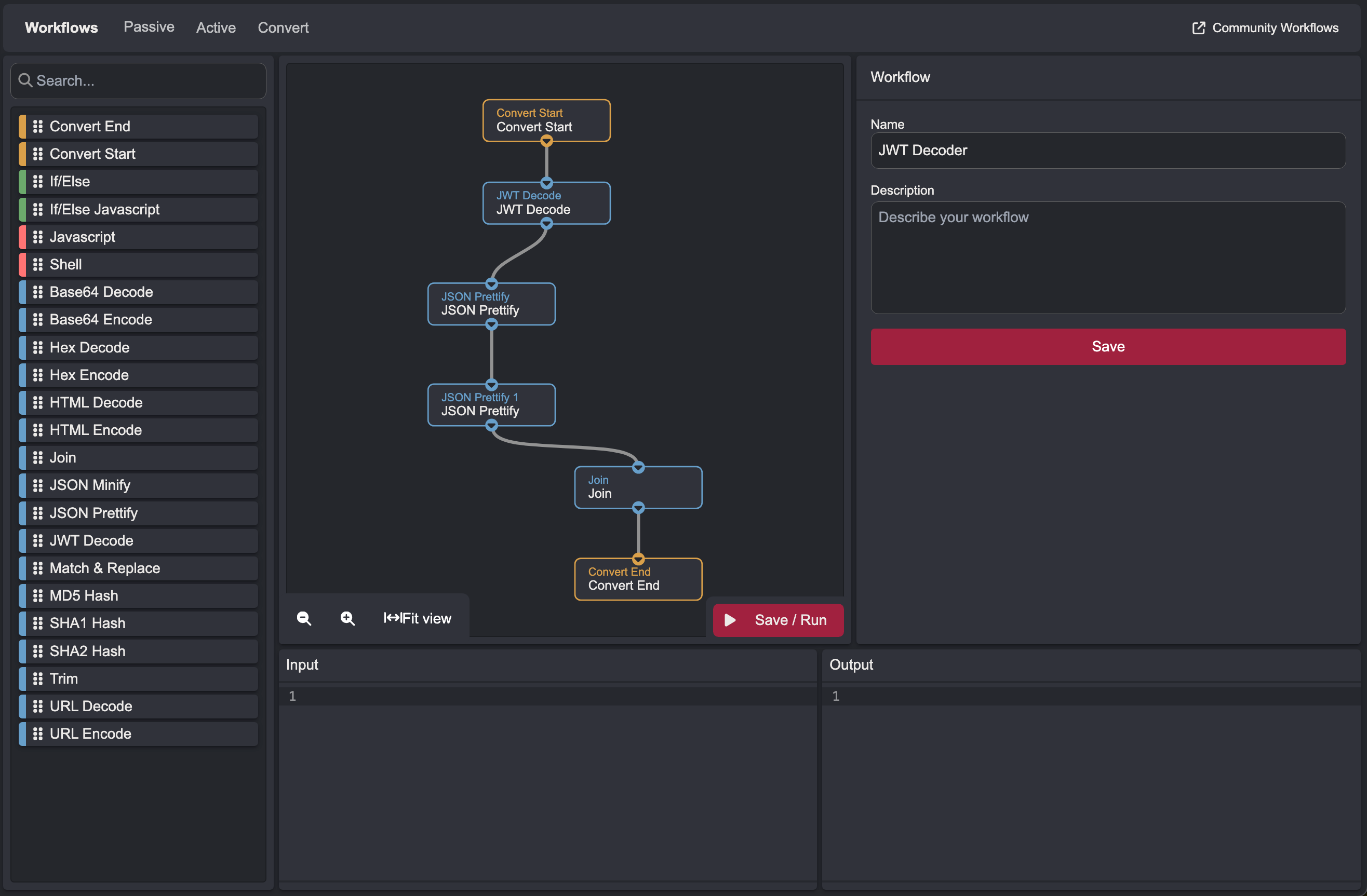Save the JWT Decoder workflow
The height and width of the screenshot is (896, 1367).
1107,346
